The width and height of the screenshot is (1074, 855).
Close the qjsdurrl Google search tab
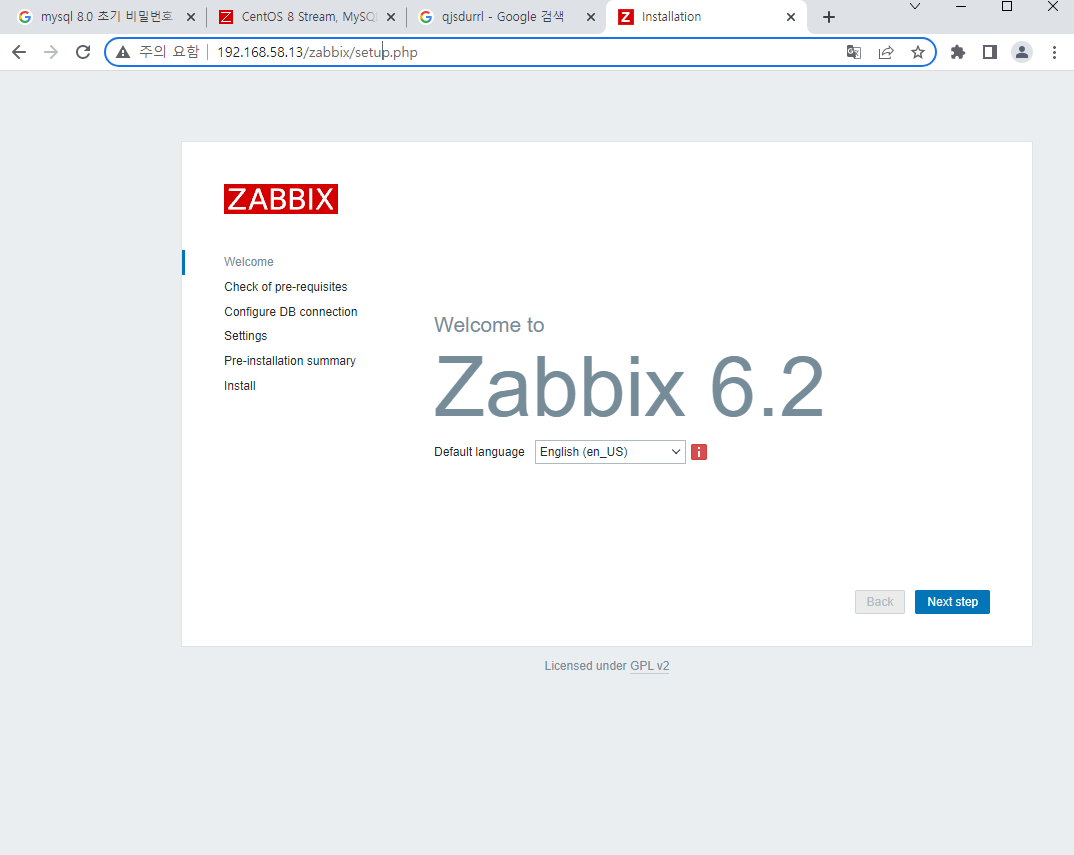pos(591,17)
